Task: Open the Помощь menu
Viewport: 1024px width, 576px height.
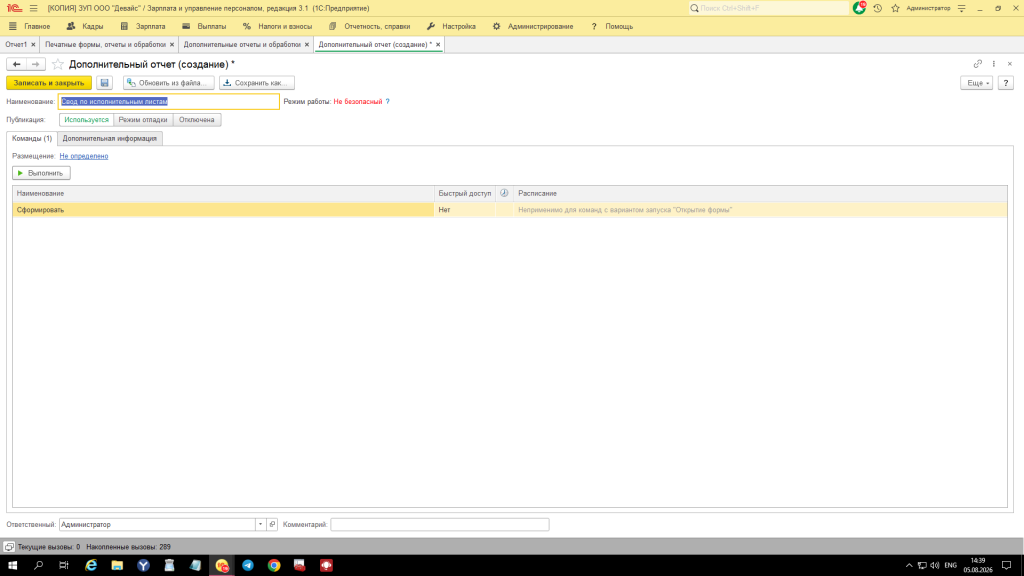Action: coord(612,27)
